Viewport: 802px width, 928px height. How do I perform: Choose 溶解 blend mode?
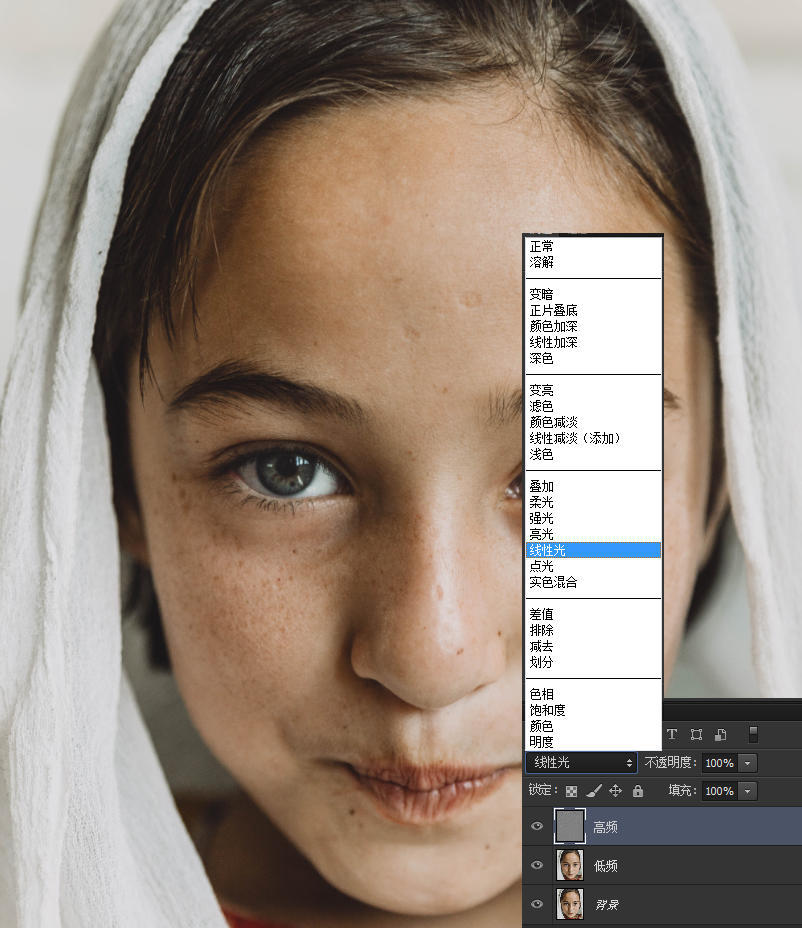coord(593,262)
